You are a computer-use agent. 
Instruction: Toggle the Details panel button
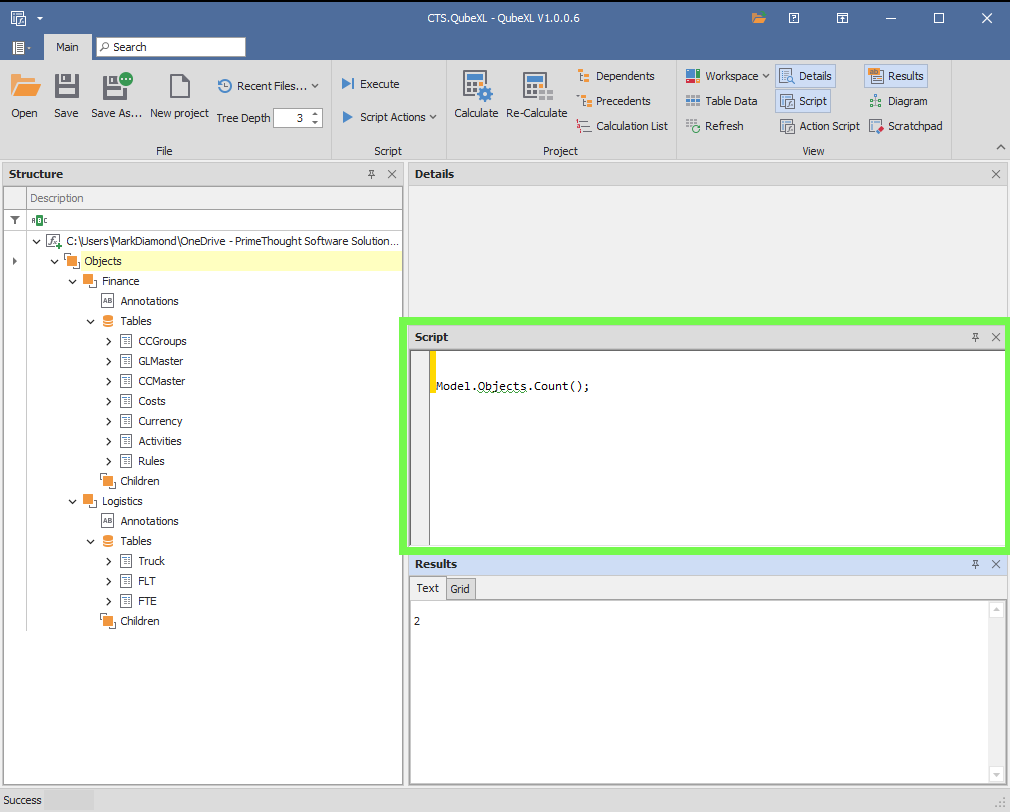pyautogui.click(x=805, y=76)
